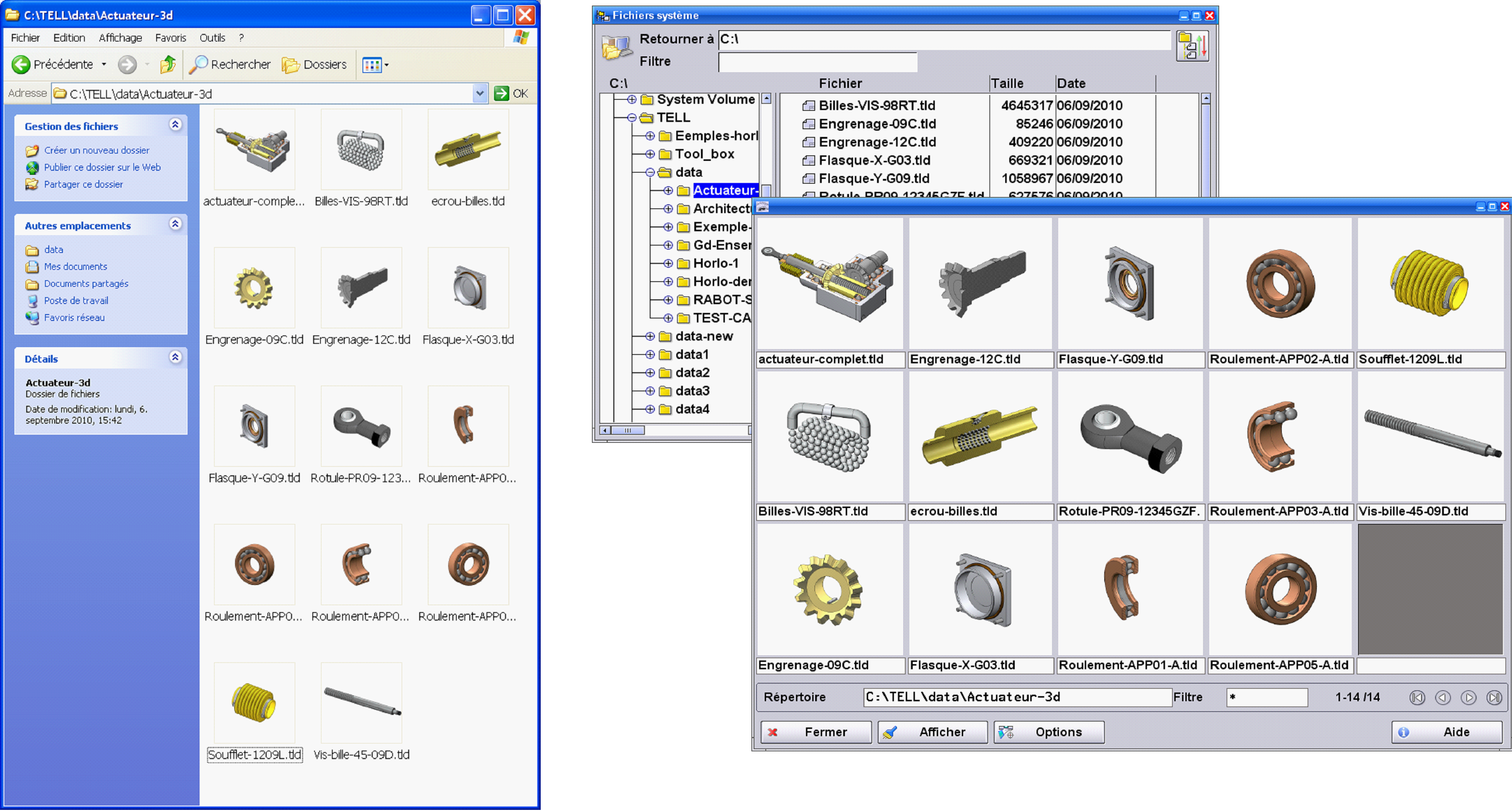Click the Explorer Up folder icon
The width and height of the screenshot is (1512, 811).
pos(168,64)
